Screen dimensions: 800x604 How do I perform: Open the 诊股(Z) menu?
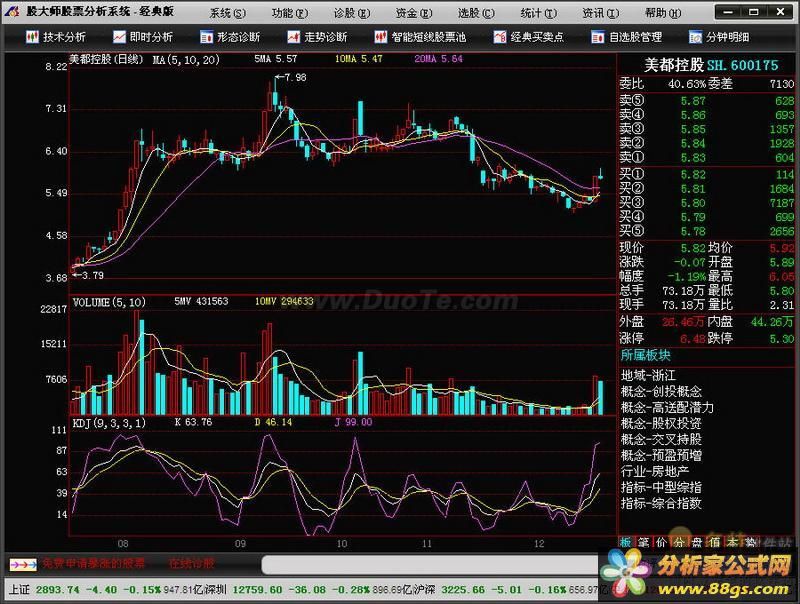(x=352, y=13)
